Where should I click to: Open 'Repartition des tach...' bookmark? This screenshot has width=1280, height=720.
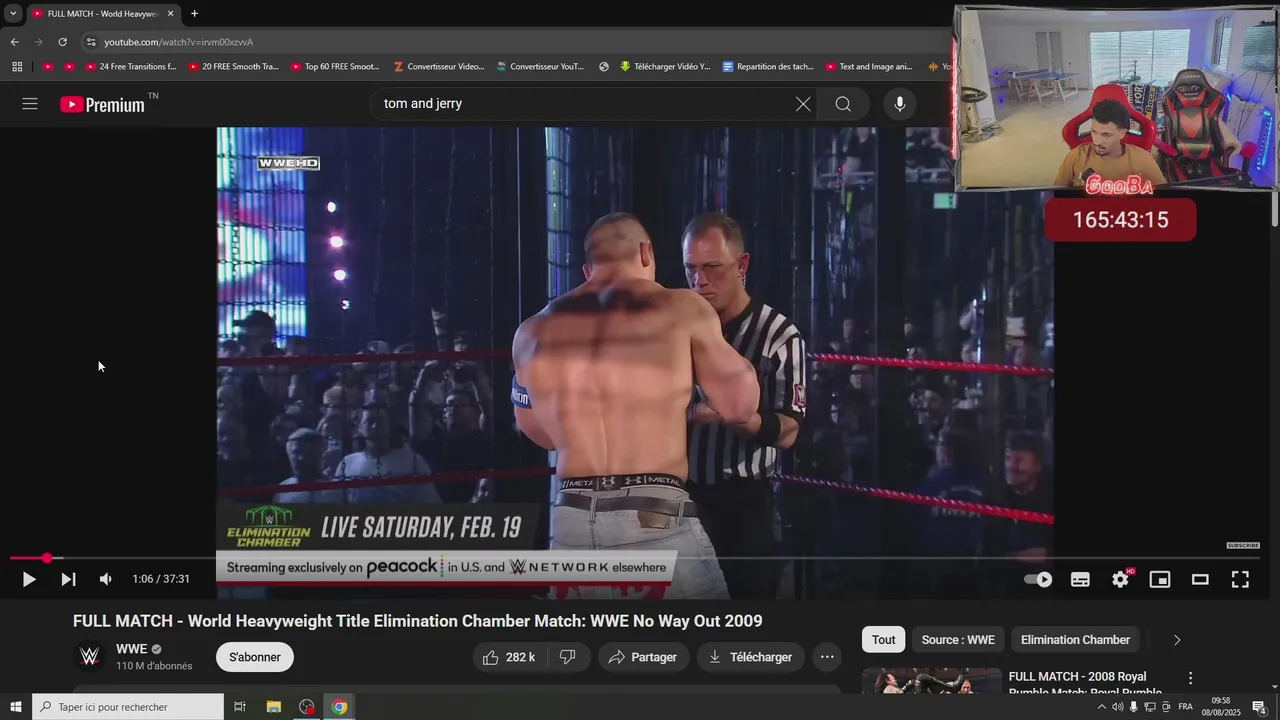(x=768, y=67)
